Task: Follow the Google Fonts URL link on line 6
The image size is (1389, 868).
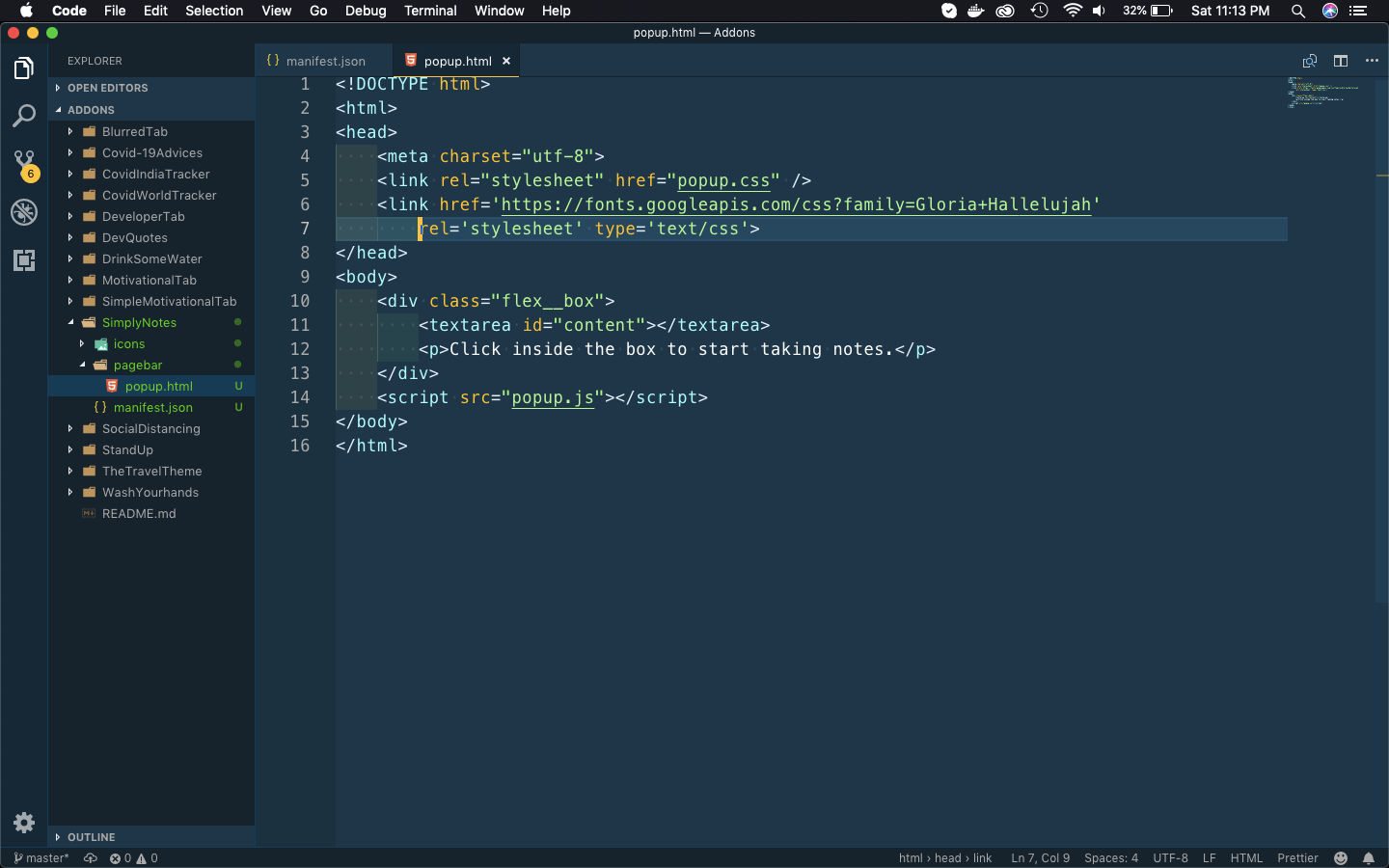Action: tap(796, 204)
